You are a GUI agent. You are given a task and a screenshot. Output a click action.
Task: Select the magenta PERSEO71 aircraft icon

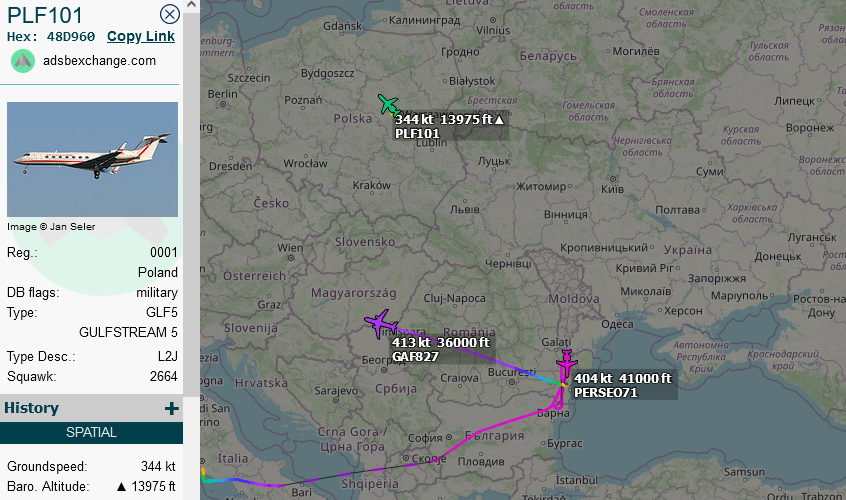coord(567,365)
